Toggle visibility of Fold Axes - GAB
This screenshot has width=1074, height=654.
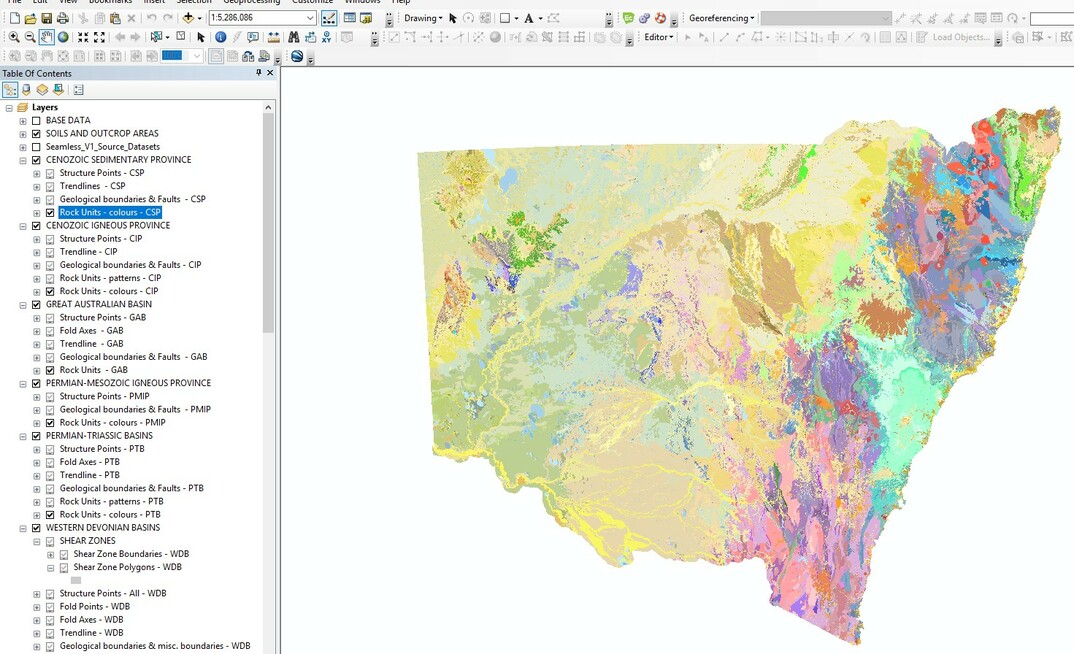49,330
